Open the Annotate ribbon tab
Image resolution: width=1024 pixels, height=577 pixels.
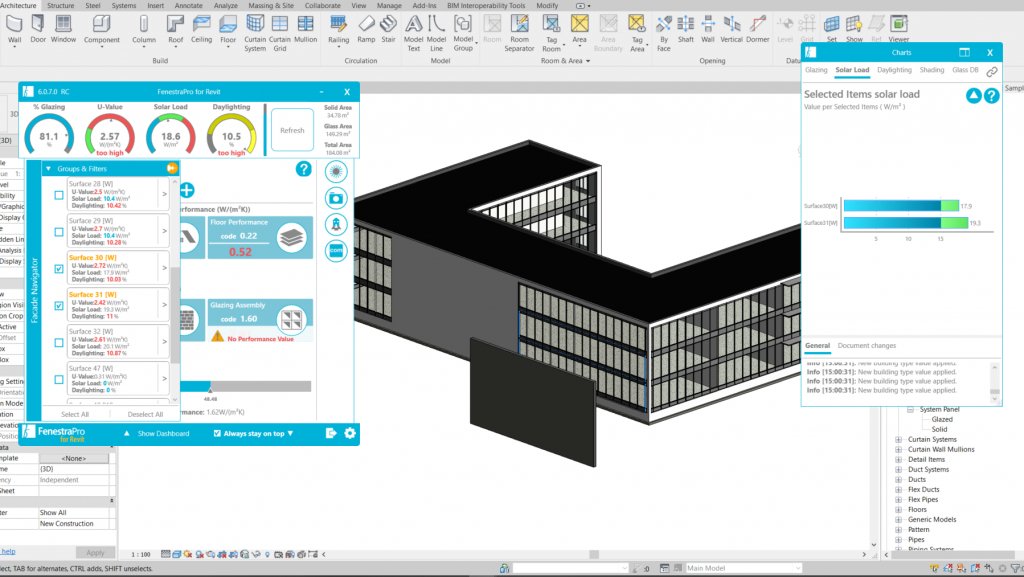coord(189,5)
